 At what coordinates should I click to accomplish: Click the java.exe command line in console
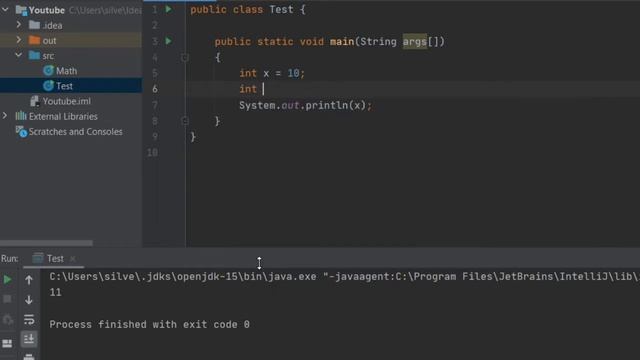tap(344, 276)
